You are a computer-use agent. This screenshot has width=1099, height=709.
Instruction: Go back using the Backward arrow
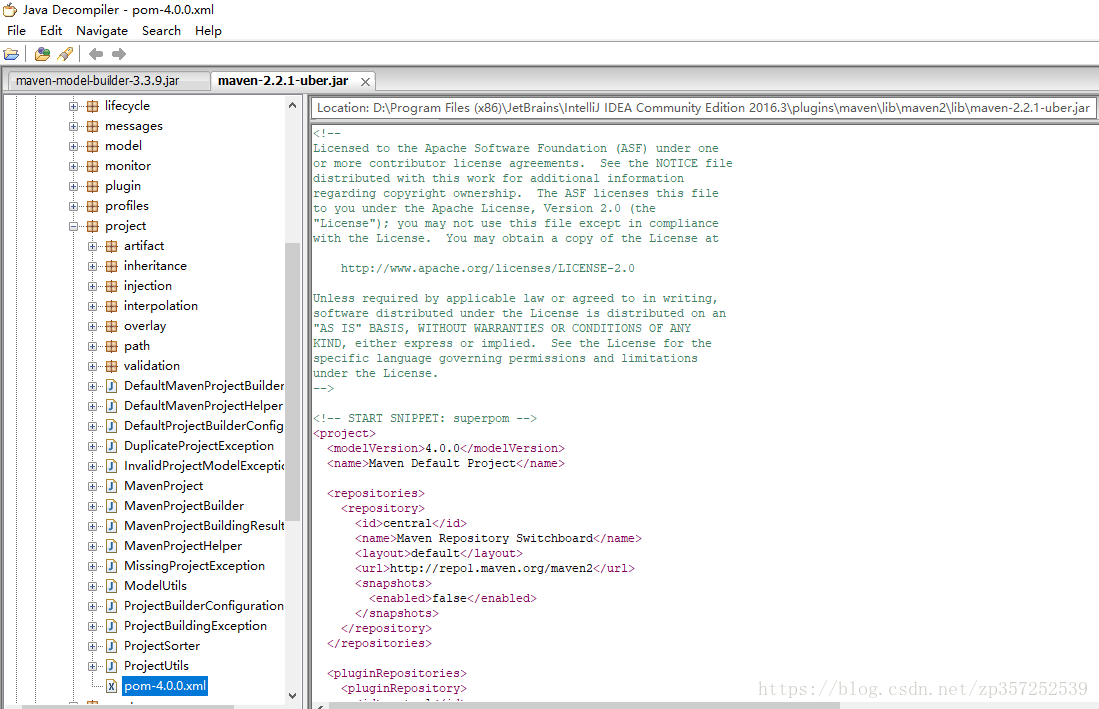[96, 54]
